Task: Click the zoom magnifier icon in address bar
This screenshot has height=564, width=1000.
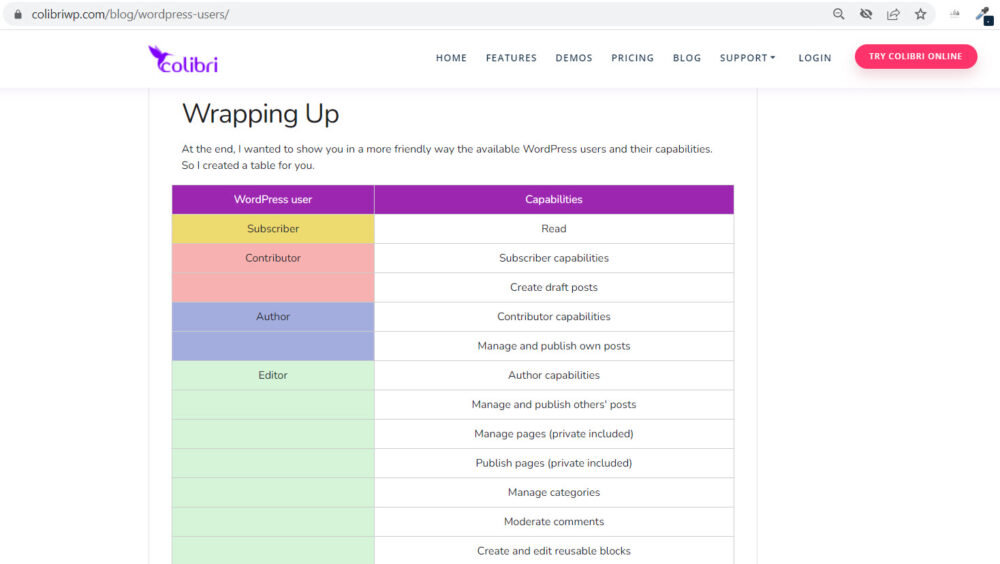Action: (x=839, y=14)
